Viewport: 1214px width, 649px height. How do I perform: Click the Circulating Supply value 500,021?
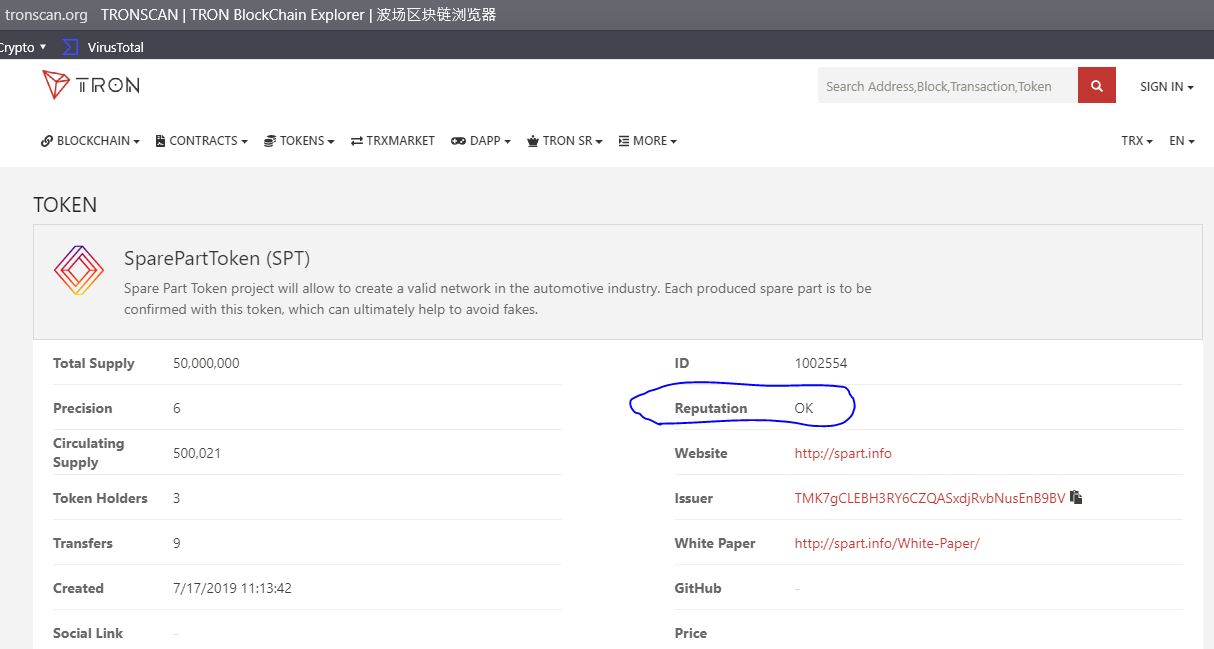coord(197,453)
